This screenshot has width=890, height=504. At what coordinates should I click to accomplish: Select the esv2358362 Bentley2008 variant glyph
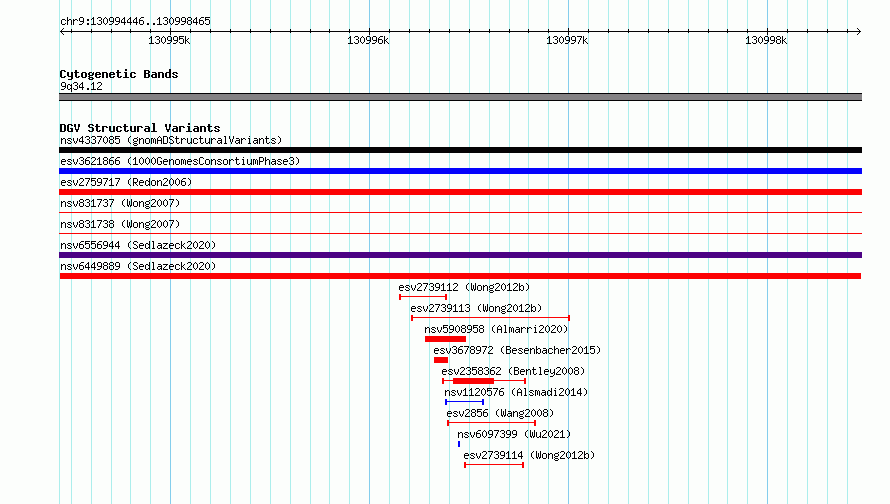point(484,381)
